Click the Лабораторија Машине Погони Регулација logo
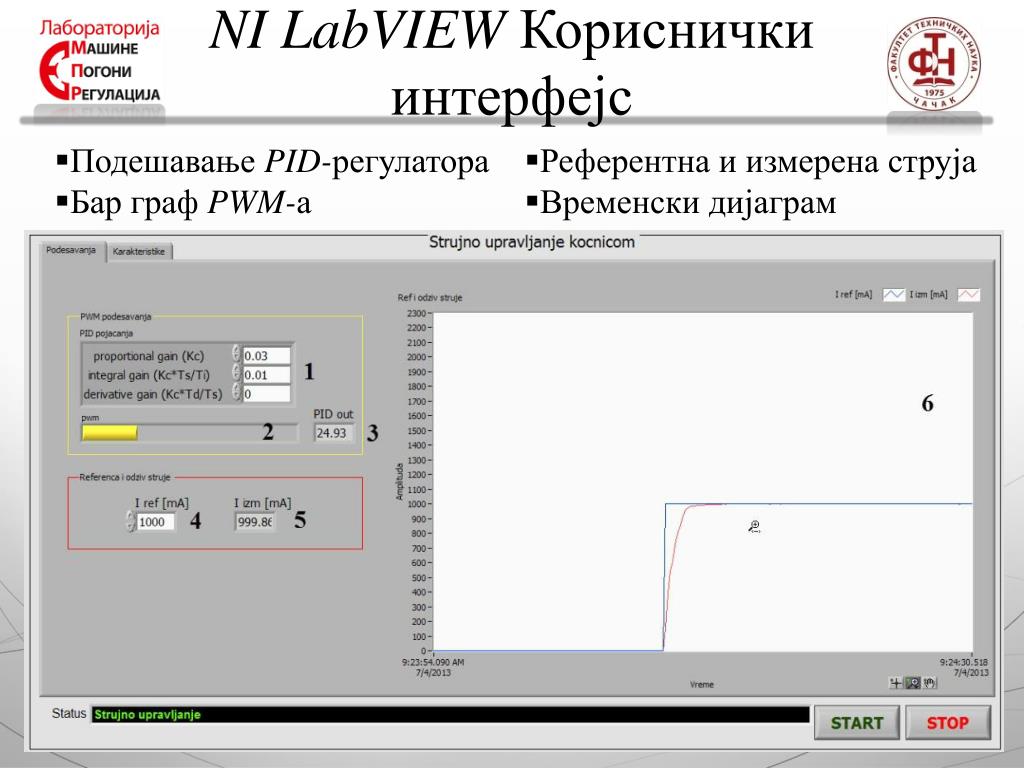Viewport: 1024px width, 768px height. point(99,62)
